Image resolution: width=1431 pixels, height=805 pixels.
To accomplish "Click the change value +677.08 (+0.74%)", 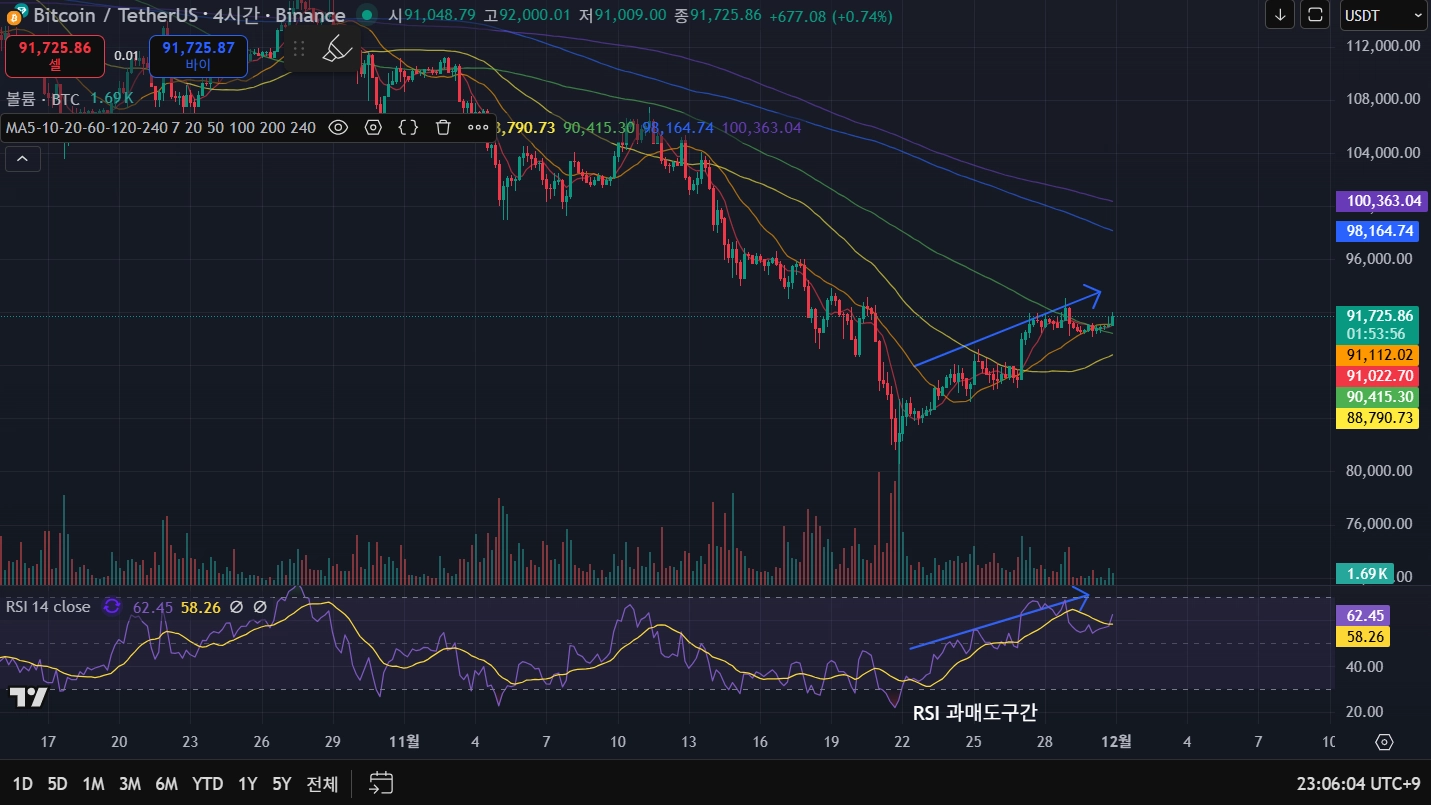I will tap(830, 16).
